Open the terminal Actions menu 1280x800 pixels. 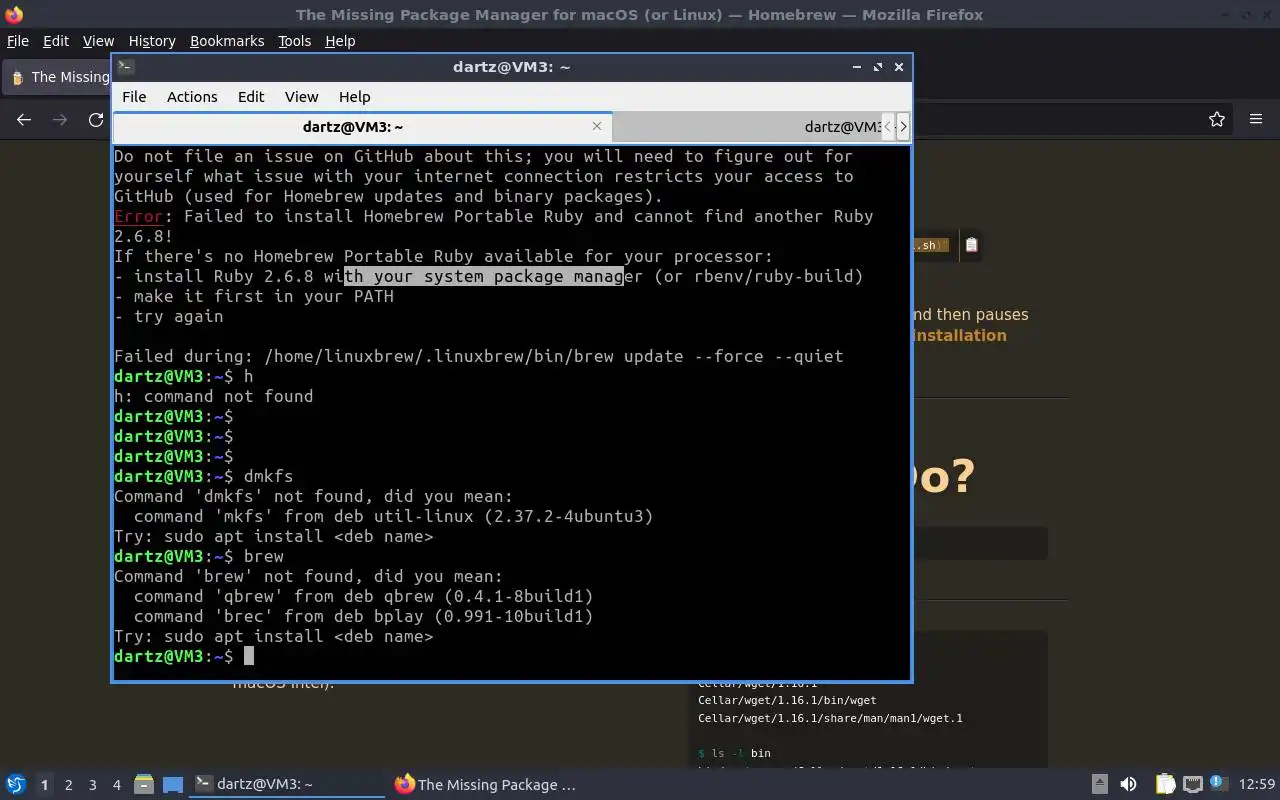(192, 97)
